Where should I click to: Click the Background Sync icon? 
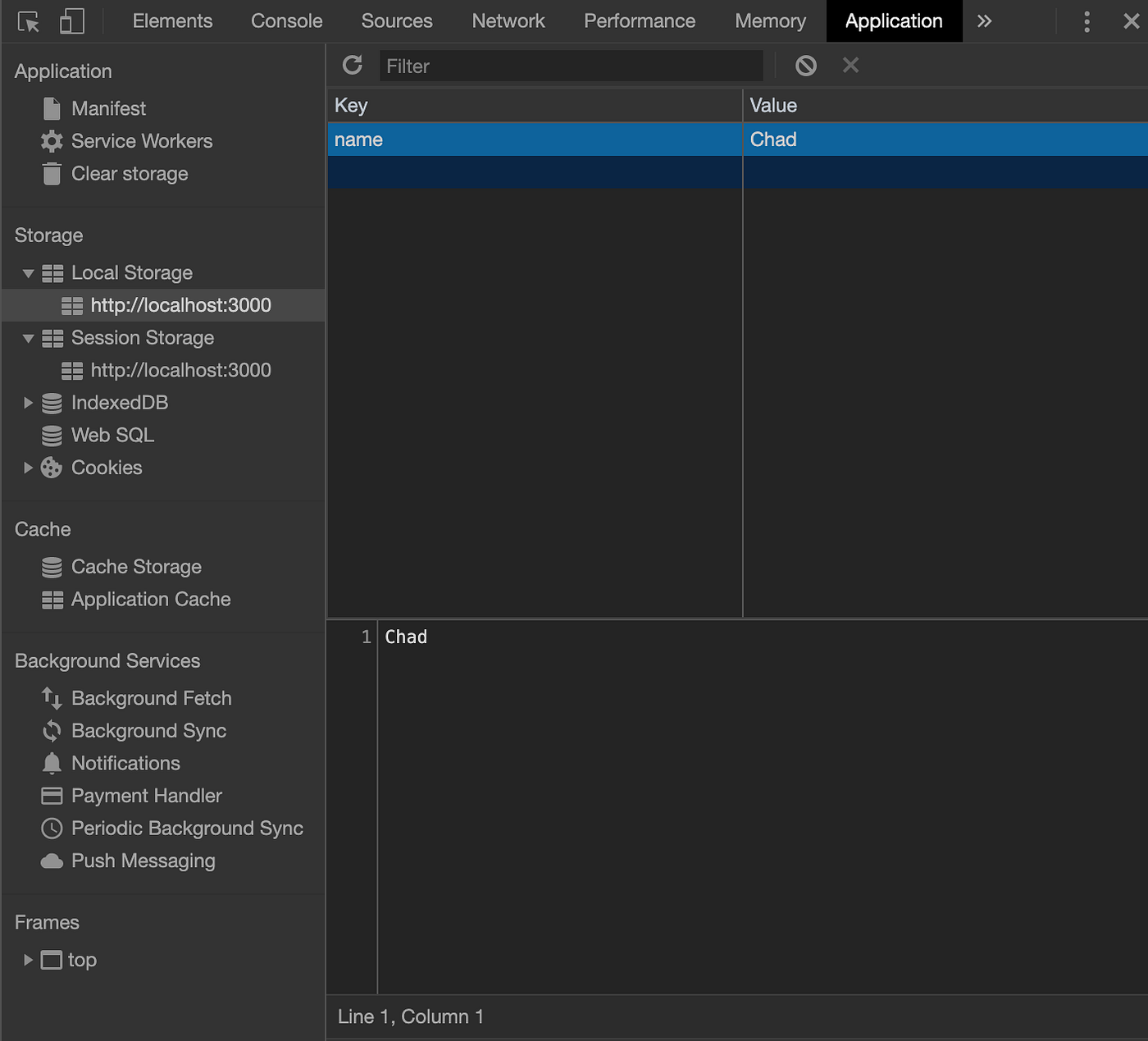(52, 731)
